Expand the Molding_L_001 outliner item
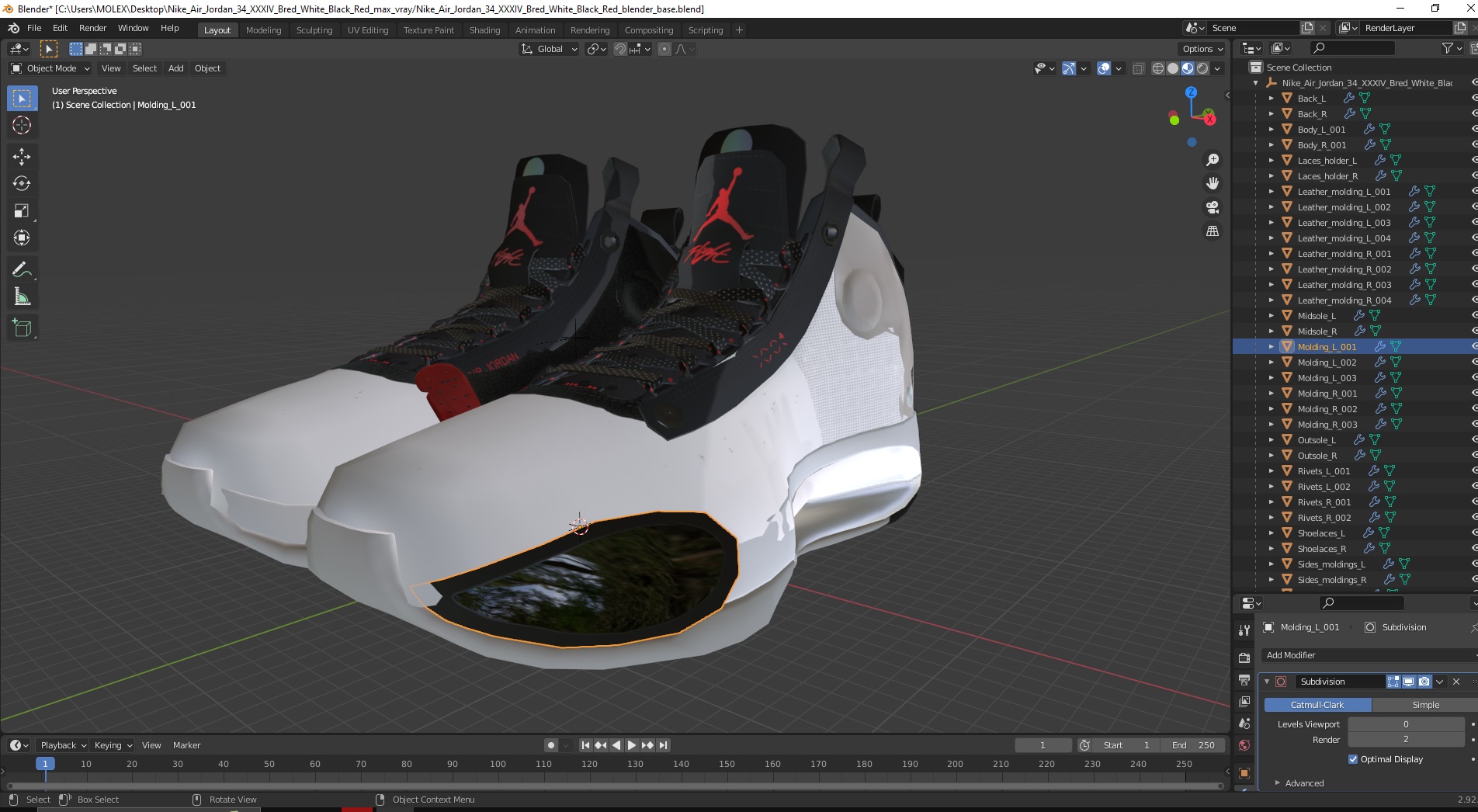The height and width of the screenshot is (812, 1478). tap(1271, 347)
